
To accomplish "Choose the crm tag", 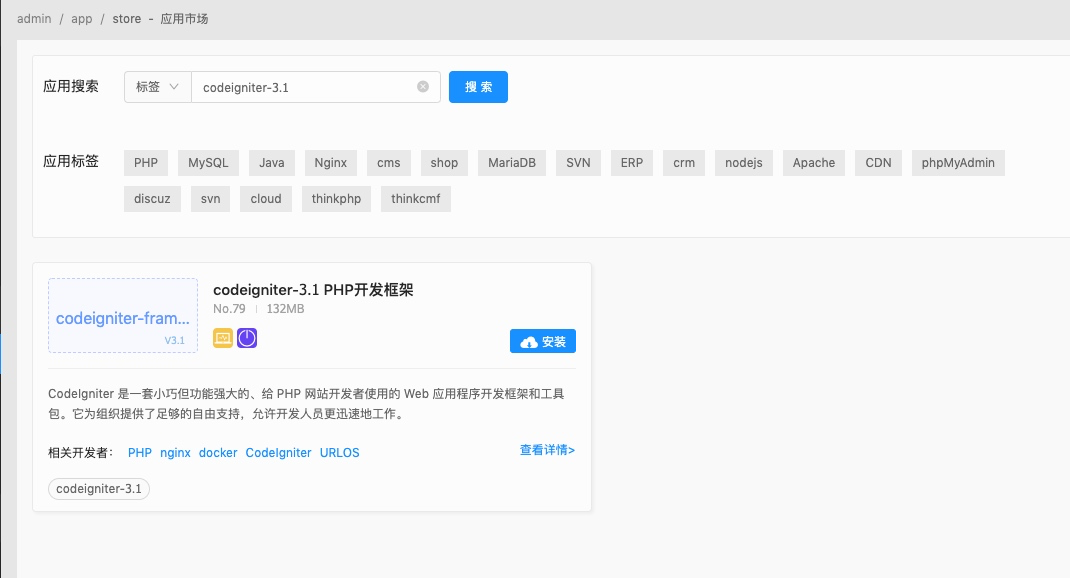I will tap(684, 162).
